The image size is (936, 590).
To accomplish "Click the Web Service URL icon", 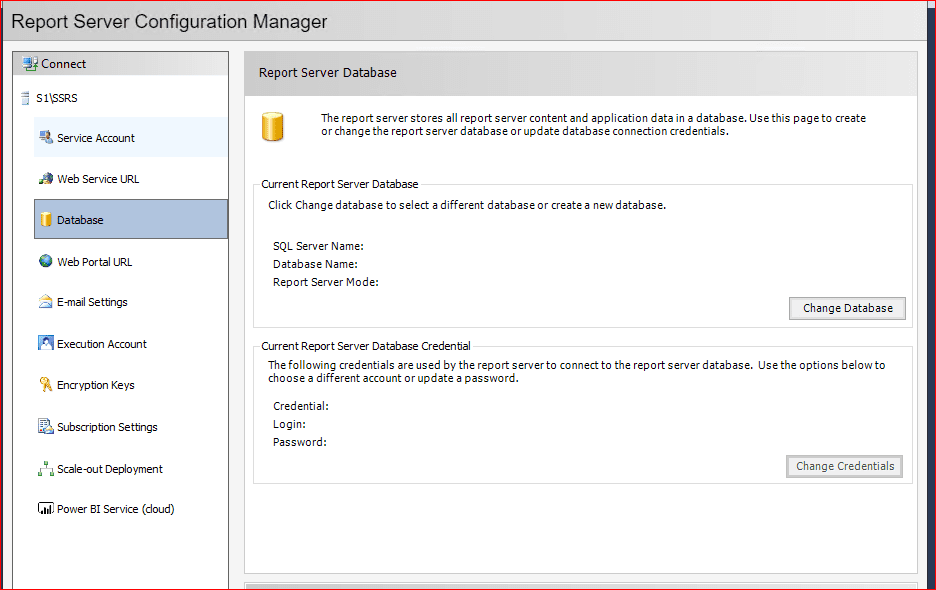I will tap(45, 179).
